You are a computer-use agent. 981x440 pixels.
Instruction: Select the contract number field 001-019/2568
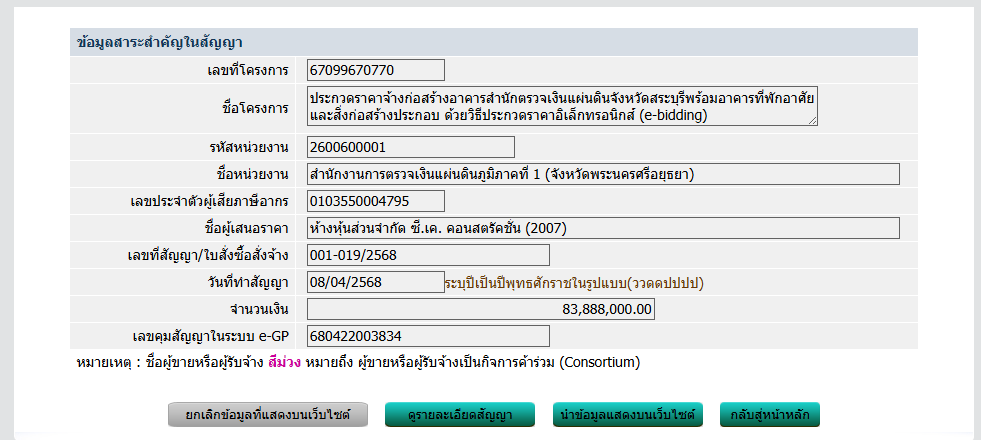pyautogui.click(x=428, y=255)
